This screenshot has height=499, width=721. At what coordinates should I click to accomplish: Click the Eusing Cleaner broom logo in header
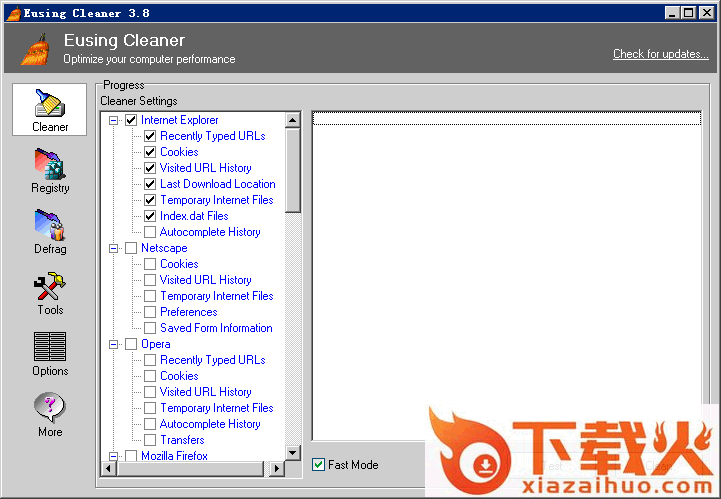pyautogui.click(x=35, y=49)
